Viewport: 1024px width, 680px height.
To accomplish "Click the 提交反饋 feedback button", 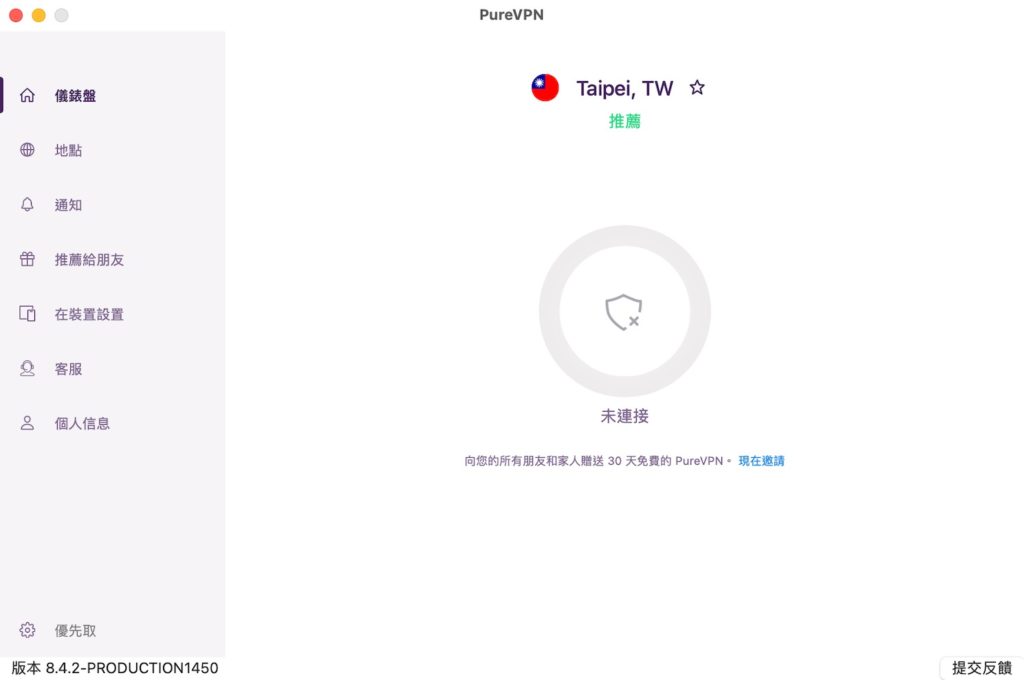I will (981, 668).
